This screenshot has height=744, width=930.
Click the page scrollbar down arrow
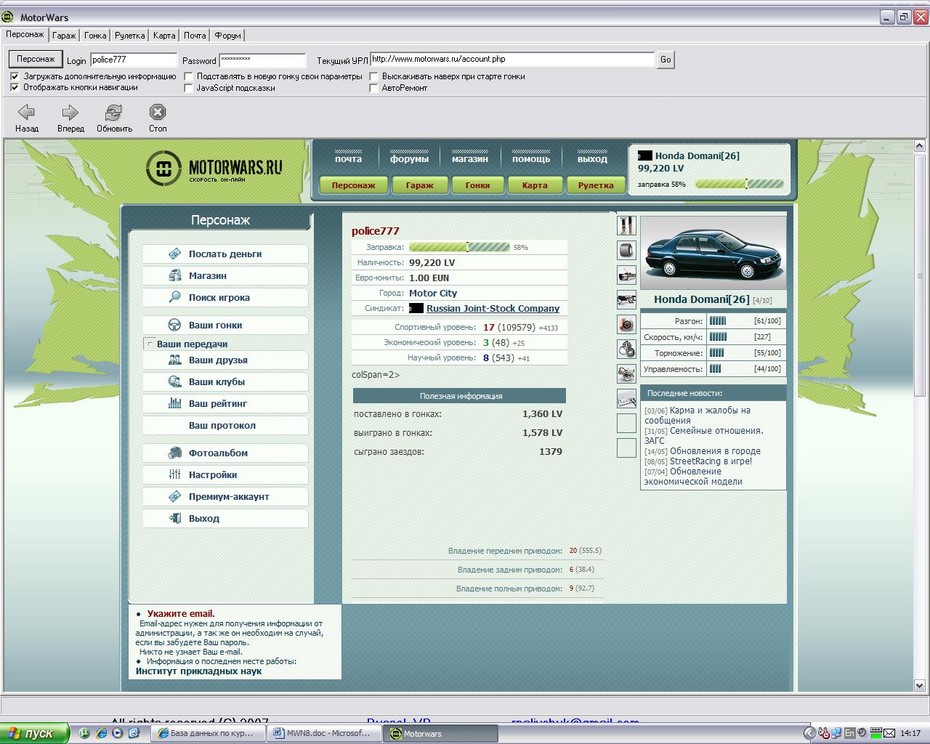(919, 685)
